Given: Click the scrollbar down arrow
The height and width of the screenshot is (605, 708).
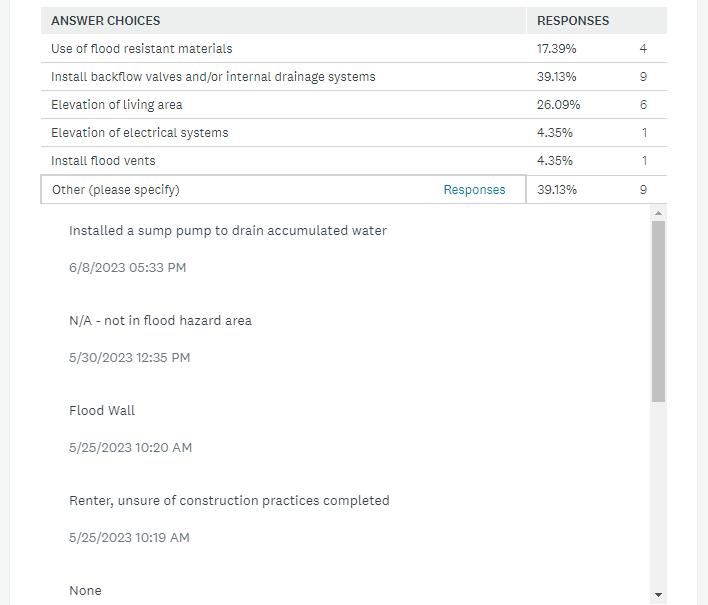Looking at the screenshot, I should 658,595.
